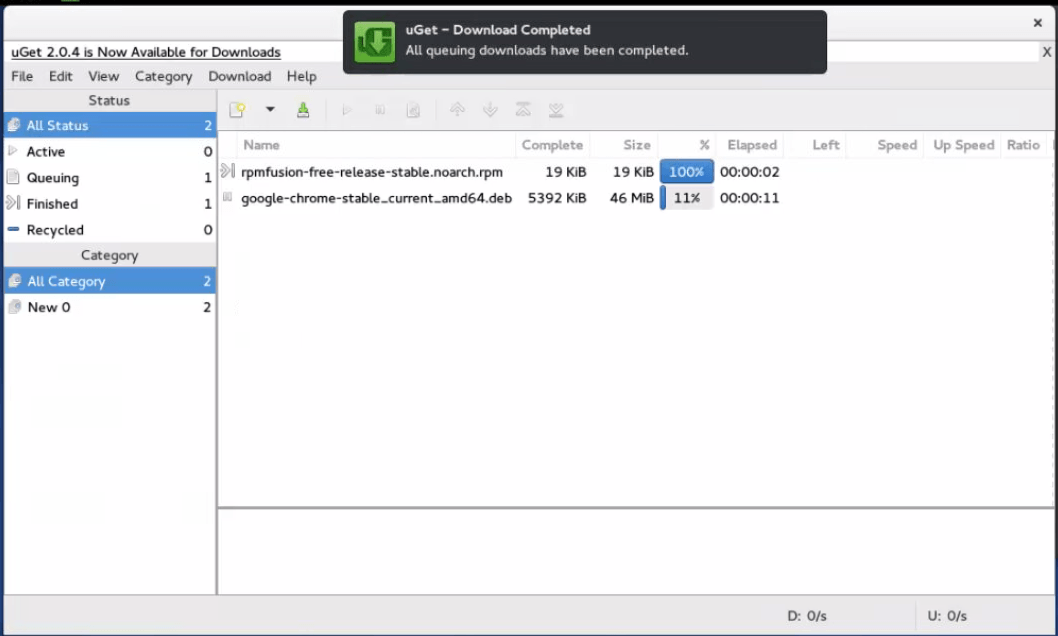The image size is (1058, 636).
Task: Click the 11% progress bar
Action: point(686,198)
